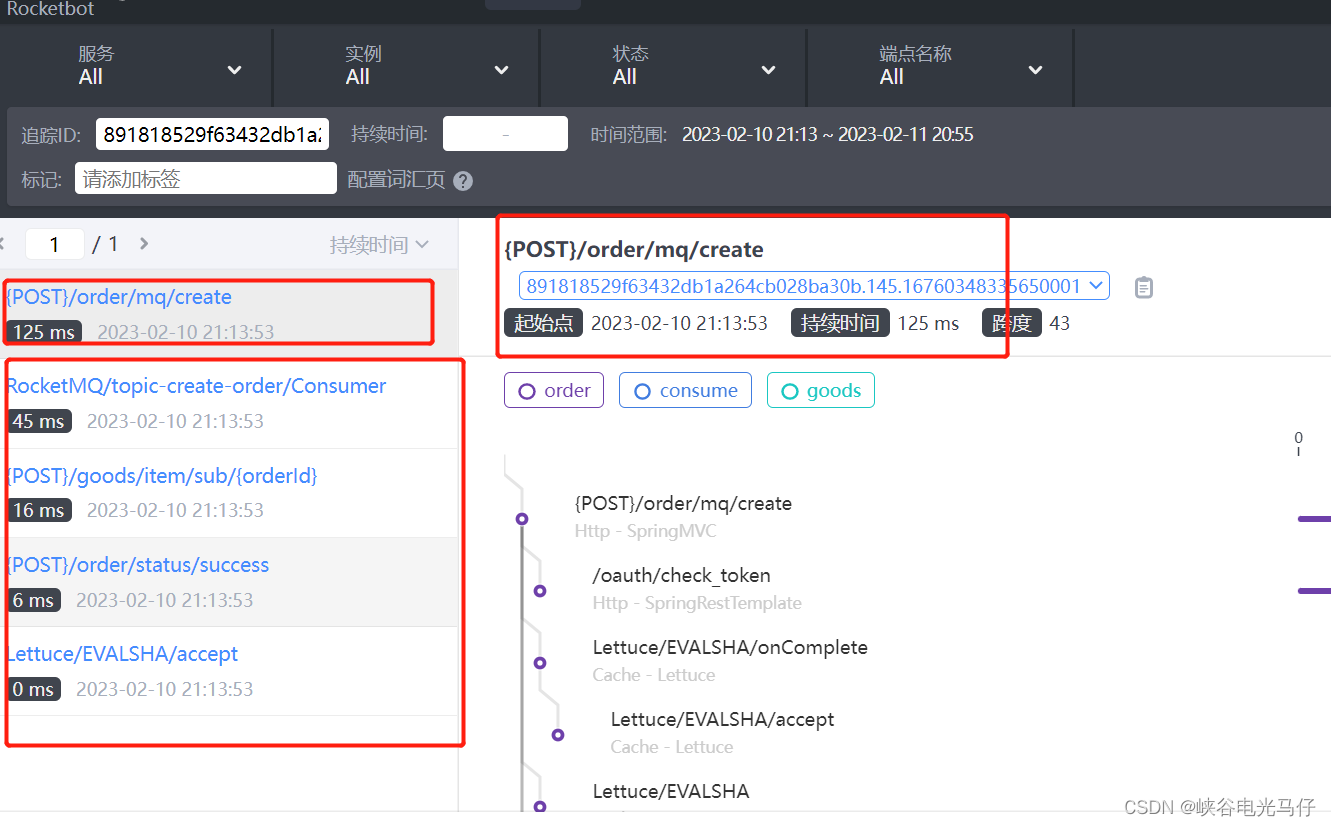Select {POST}/order/status/success trace
1331x826 pixels.
pyautogui.click(x=229, y=582)
